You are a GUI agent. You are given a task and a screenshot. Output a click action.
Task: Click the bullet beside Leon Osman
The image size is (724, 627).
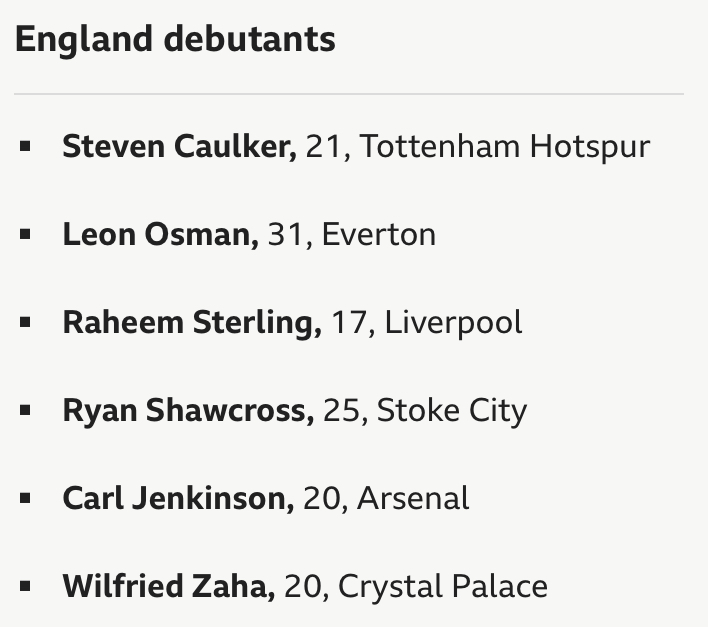coord(25,234)
